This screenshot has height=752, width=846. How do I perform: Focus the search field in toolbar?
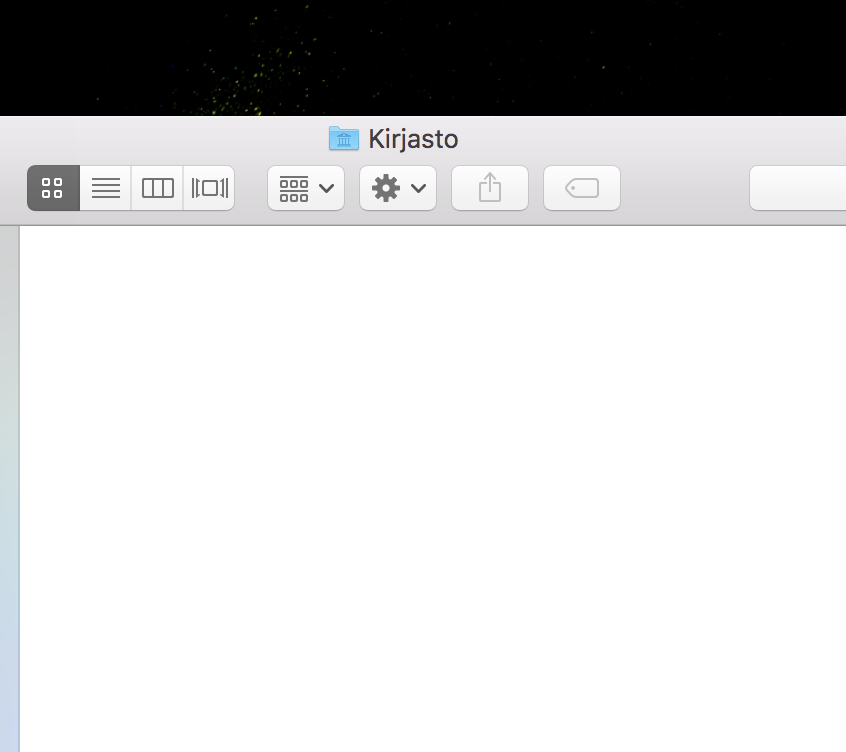pos(798,188)
